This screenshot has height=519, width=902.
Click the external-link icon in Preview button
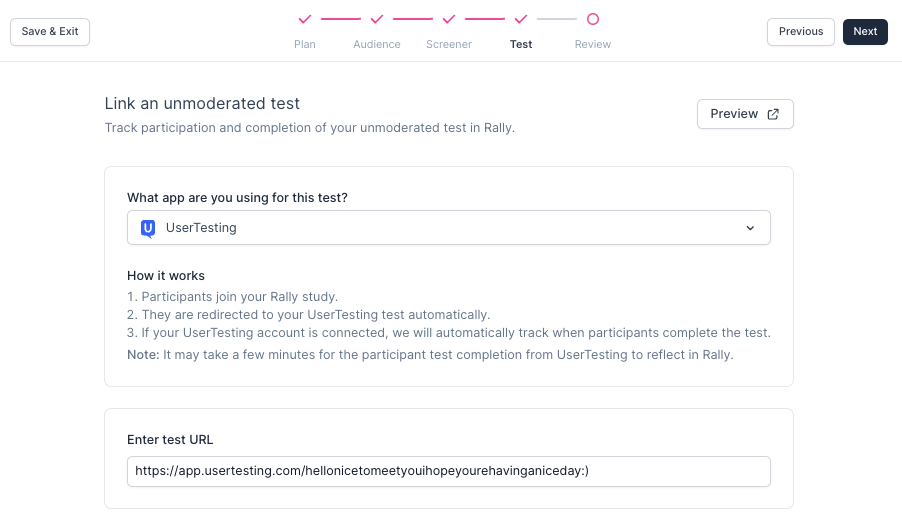point(773,114)
